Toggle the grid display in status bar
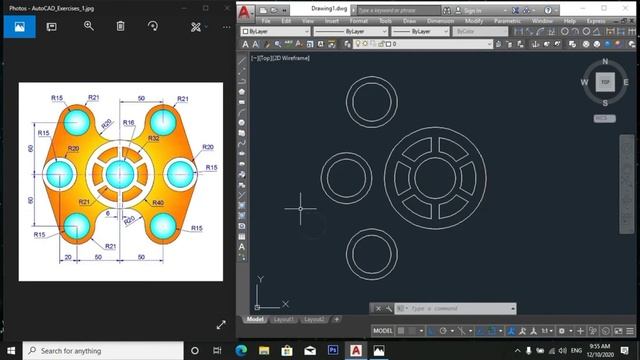The image size is (640, 360). click(x=401, y=331)
